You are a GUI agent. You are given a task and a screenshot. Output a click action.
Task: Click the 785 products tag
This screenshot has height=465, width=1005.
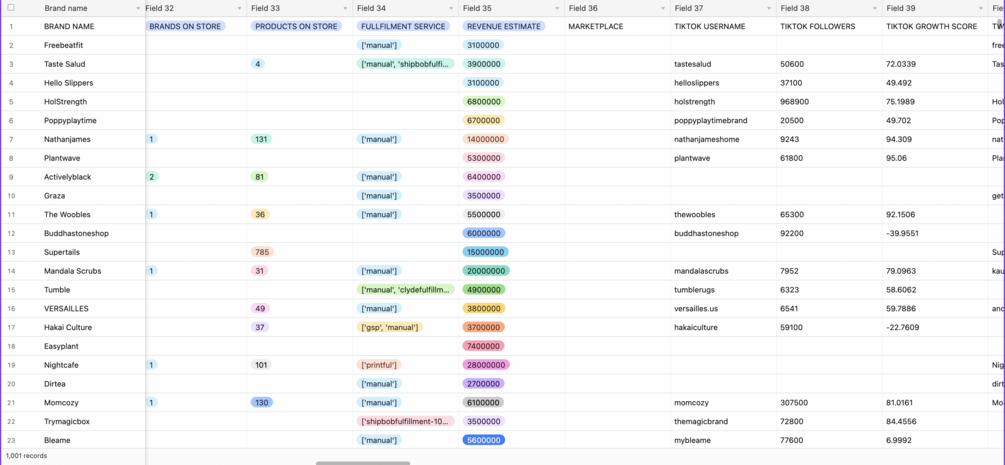(x=262, y=252)
